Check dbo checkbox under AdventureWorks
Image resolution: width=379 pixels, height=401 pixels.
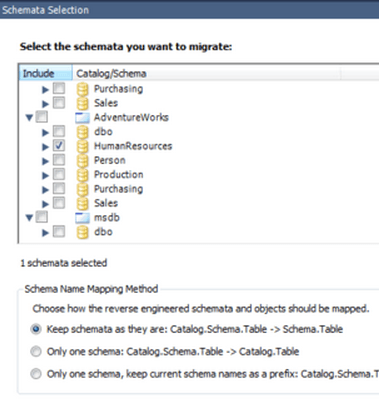coord(59,131)
